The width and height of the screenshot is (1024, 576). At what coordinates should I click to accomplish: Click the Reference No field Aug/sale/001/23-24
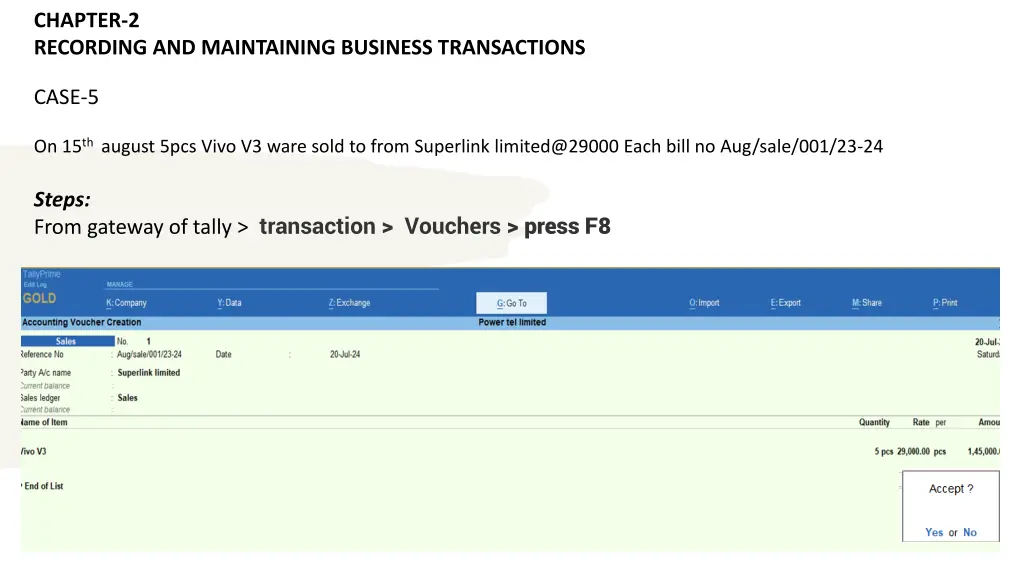[149, 355]
